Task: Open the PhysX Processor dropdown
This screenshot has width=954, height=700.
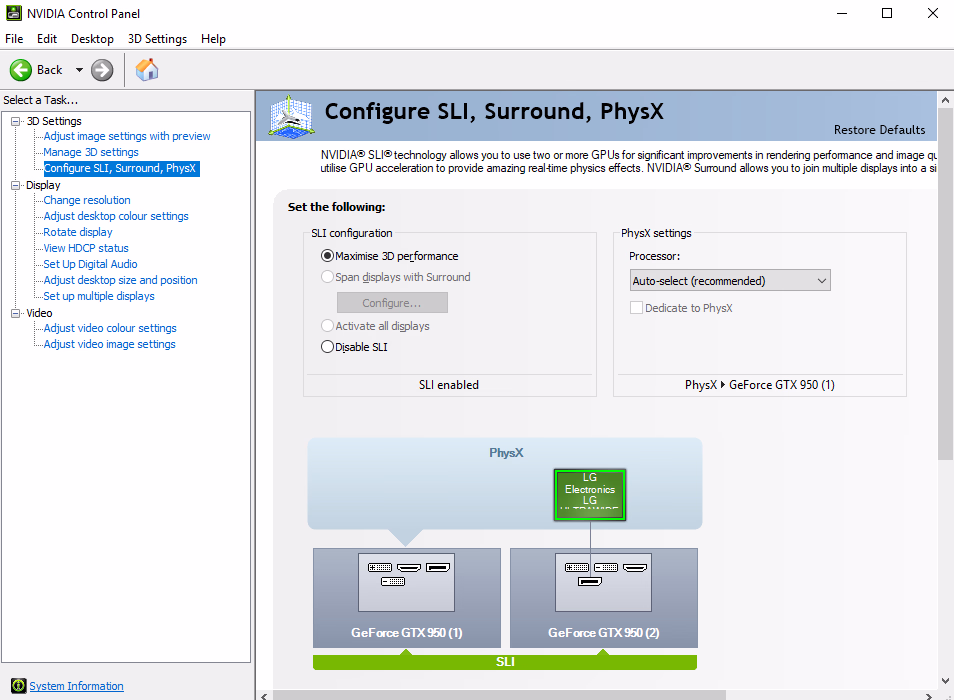Action: 729,281
